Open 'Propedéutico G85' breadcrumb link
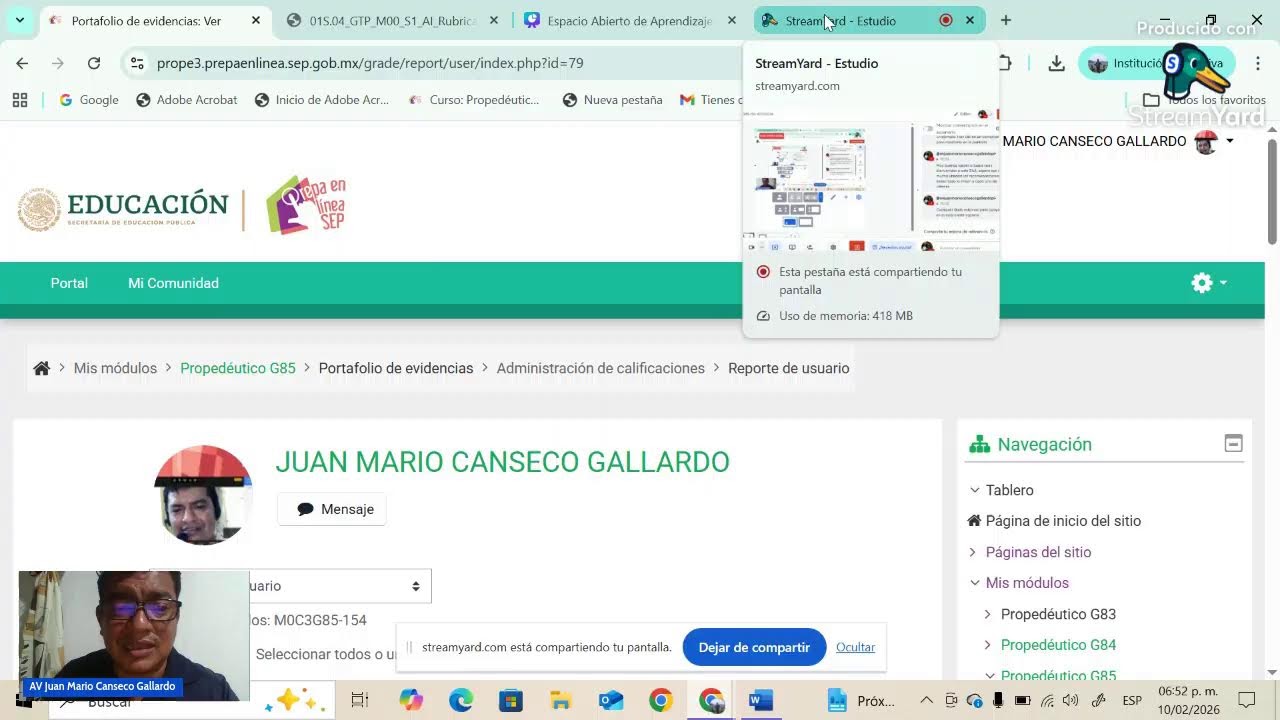The height and width of the screenshot is (720, 1280). (x=238, y=368)
